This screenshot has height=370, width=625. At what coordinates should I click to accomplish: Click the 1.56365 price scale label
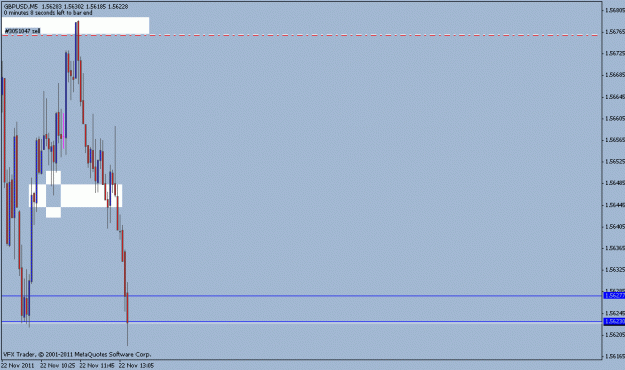615,248
